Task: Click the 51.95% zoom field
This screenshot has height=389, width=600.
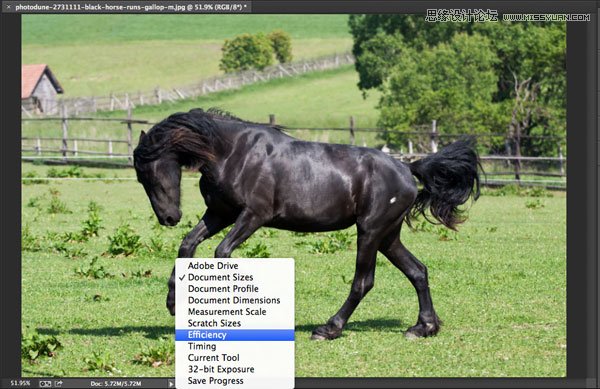Action: [x=20, y=383]
